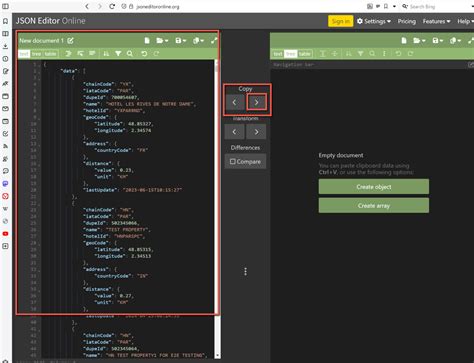The width and height of the screenshot is (474, 363).
Task: Collapse the "data" array fold arrow
Action: (39, 71)
